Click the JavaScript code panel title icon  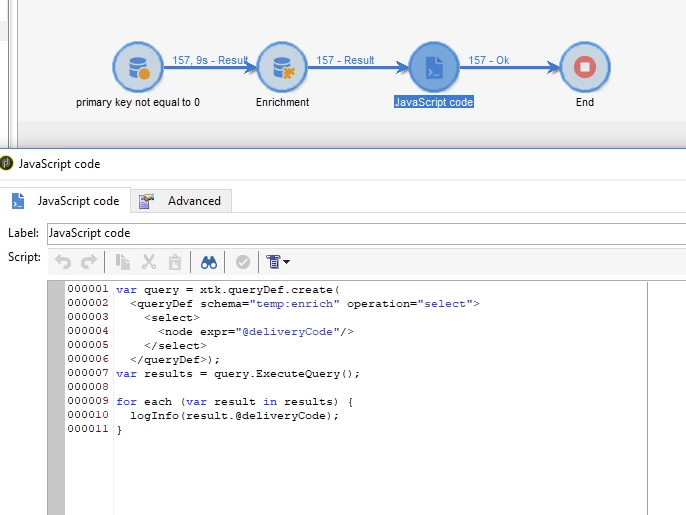pos(6,164)
